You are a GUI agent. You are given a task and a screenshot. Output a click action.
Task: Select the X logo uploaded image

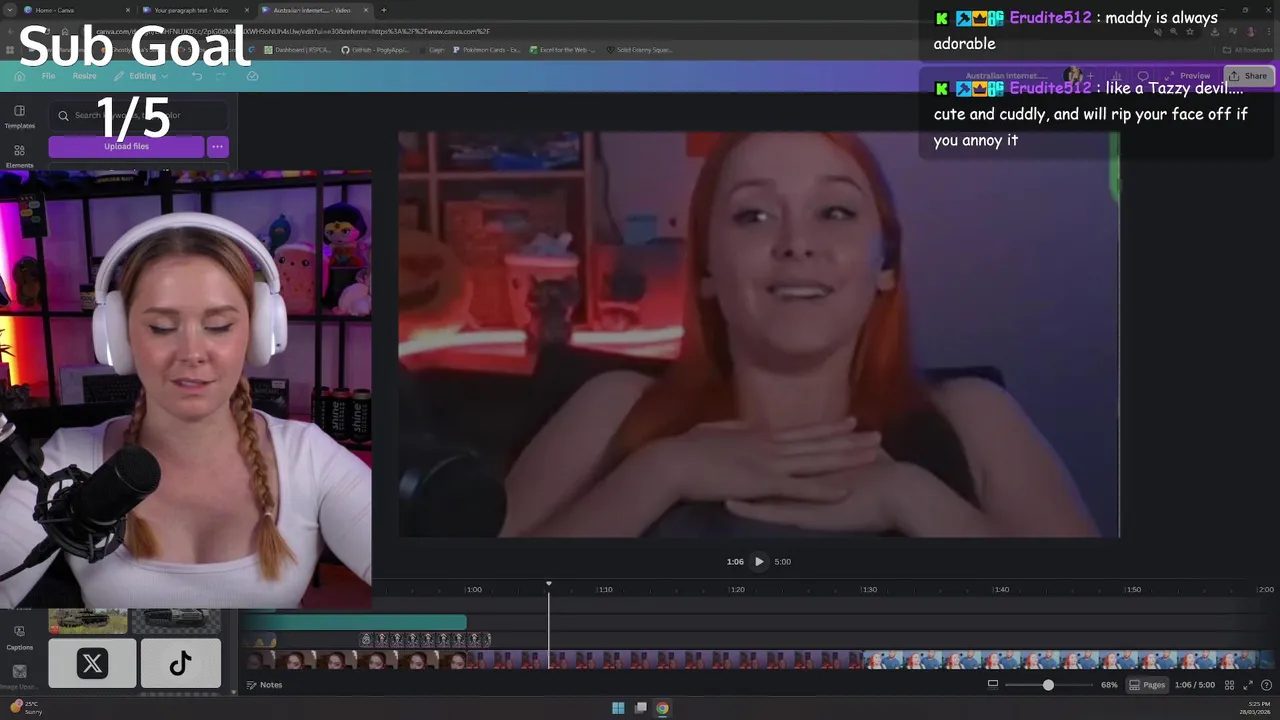92,663
